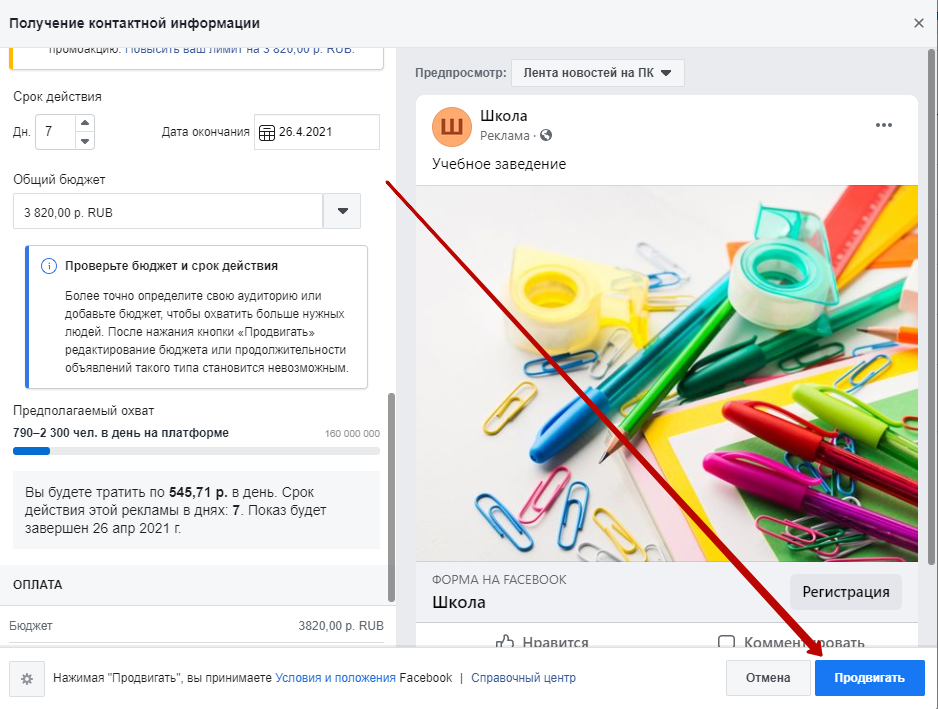The image size is (938, 709).
Task: Click the right preview panel scrollbar
Action: coord(931,306)
